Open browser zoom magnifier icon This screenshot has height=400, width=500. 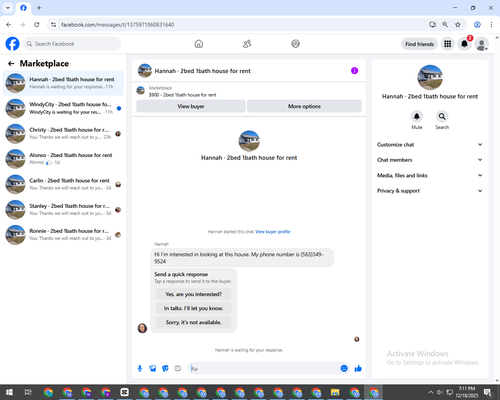(x=445, y=24)
